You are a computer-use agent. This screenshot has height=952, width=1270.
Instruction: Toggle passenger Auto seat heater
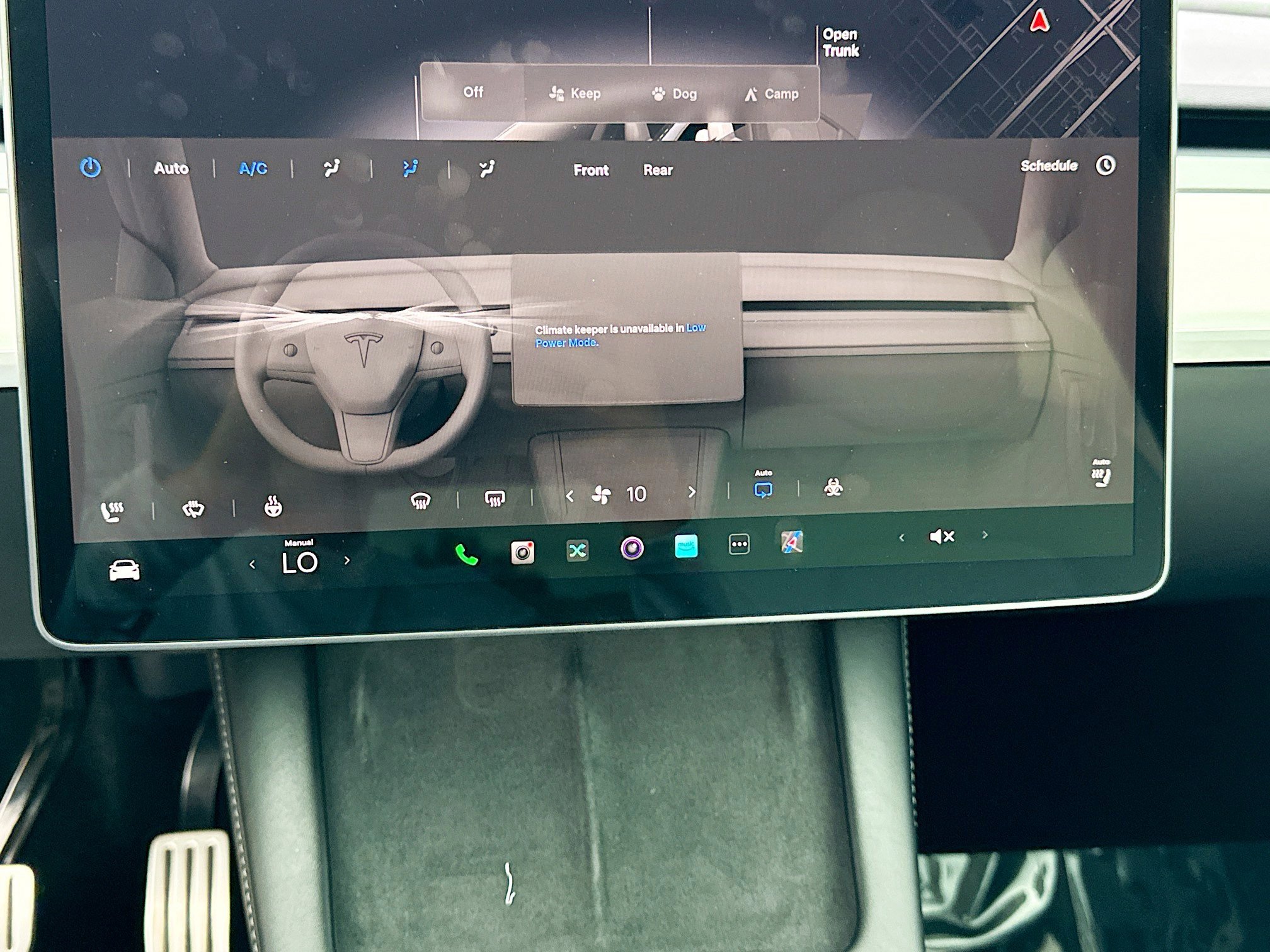(1102, 473)
